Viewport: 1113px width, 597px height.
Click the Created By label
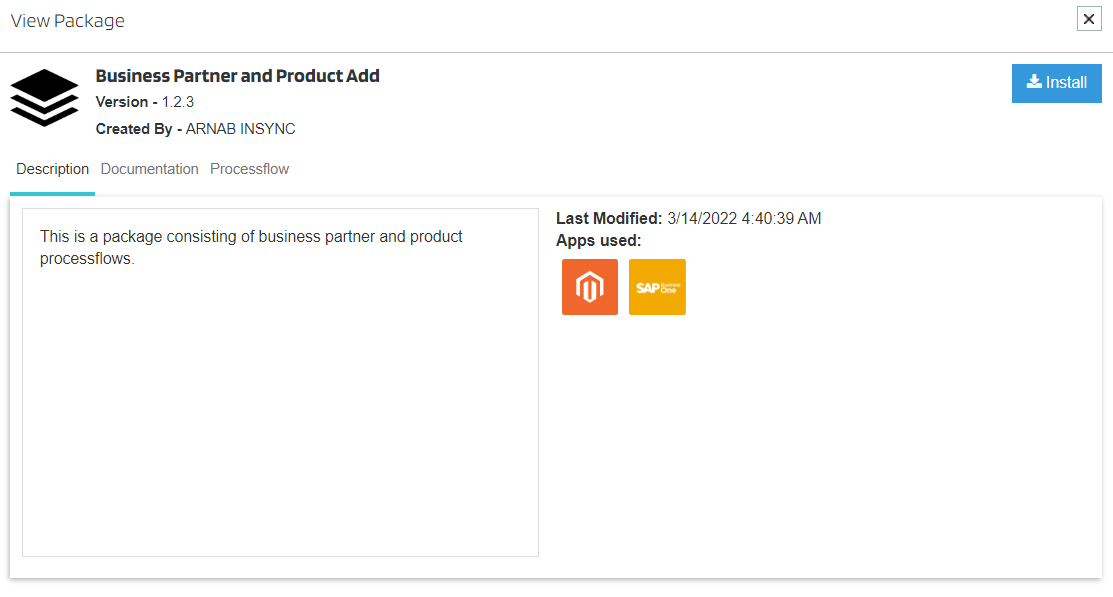135,129
